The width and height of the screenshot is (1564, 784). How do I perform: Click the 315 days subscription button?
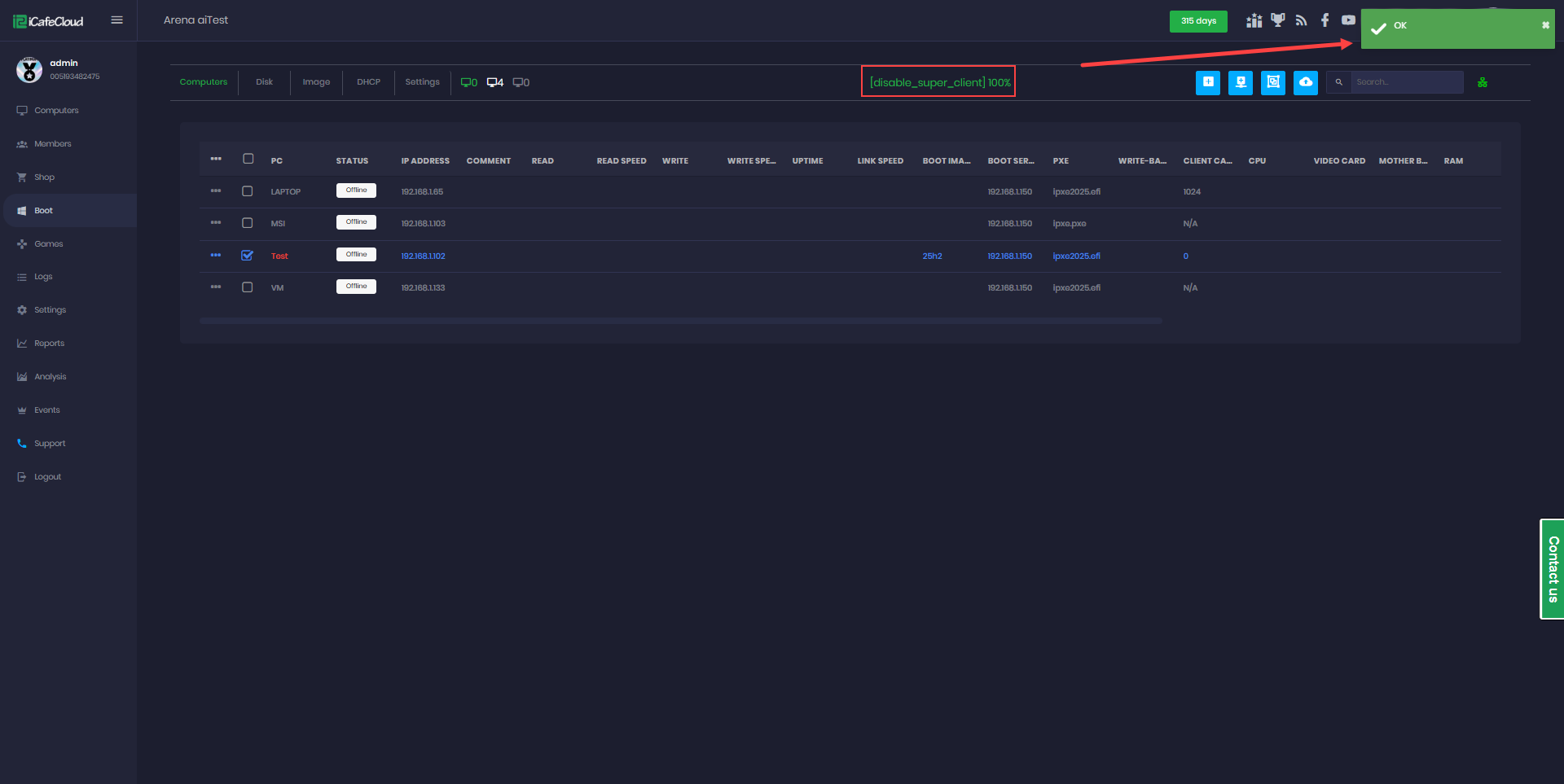[x=1198, y=21]
